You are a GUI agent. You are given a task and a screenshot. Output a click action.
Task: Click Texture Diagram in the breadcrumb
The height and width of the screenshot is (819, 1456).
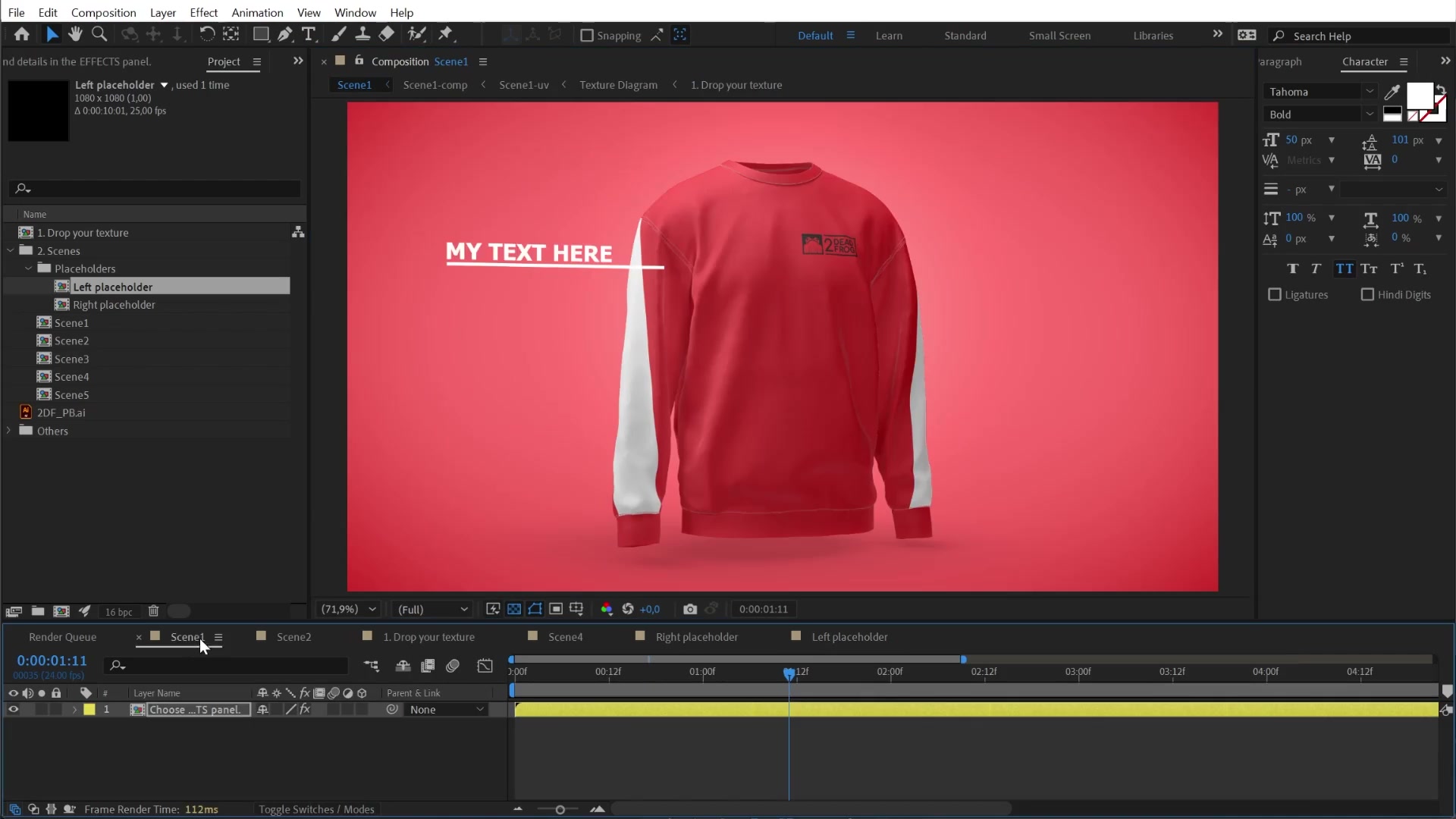coord(619,85)
